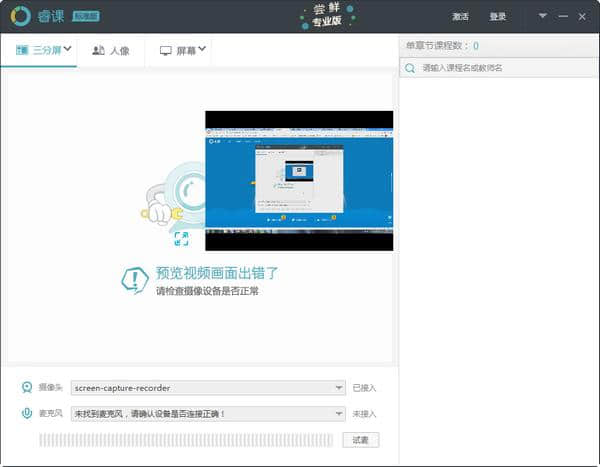This screenshot has width=600, height=467.
Task: Select the 三分屏 tab
Action: (x=40, y=50)
